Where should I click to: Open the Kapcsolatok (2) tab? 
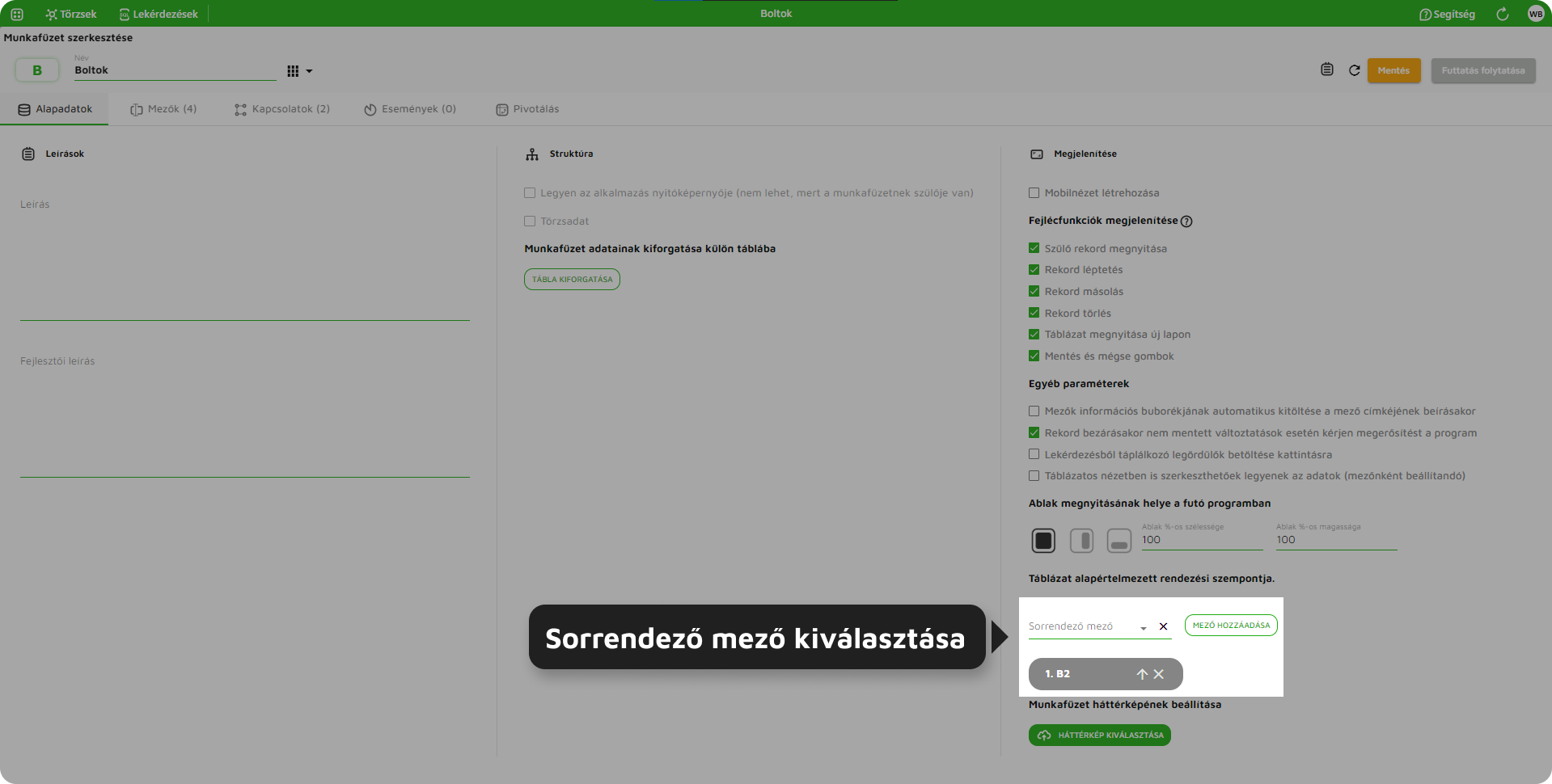click(282, 109)
